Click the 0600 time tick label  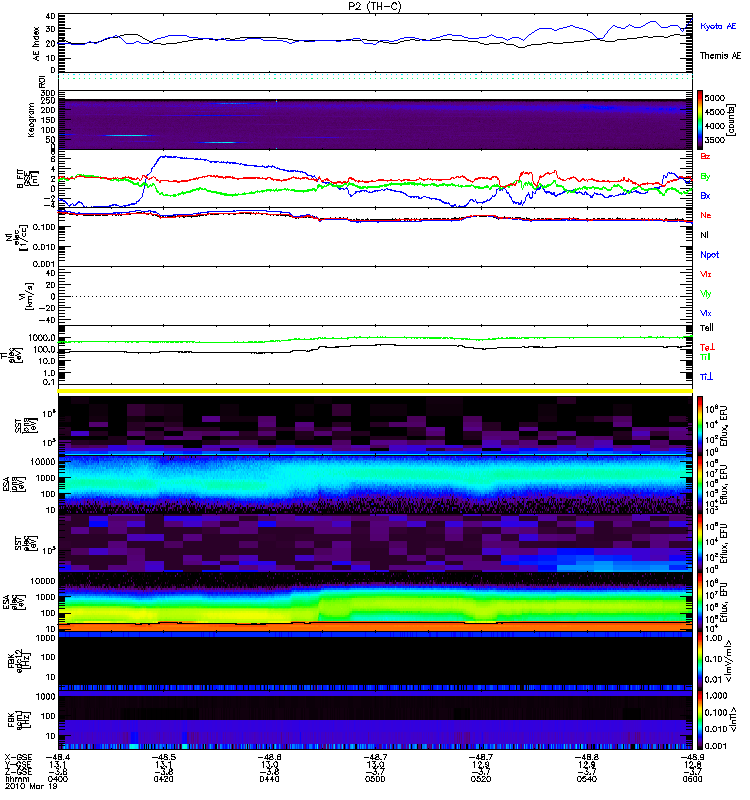pos(692,779)
